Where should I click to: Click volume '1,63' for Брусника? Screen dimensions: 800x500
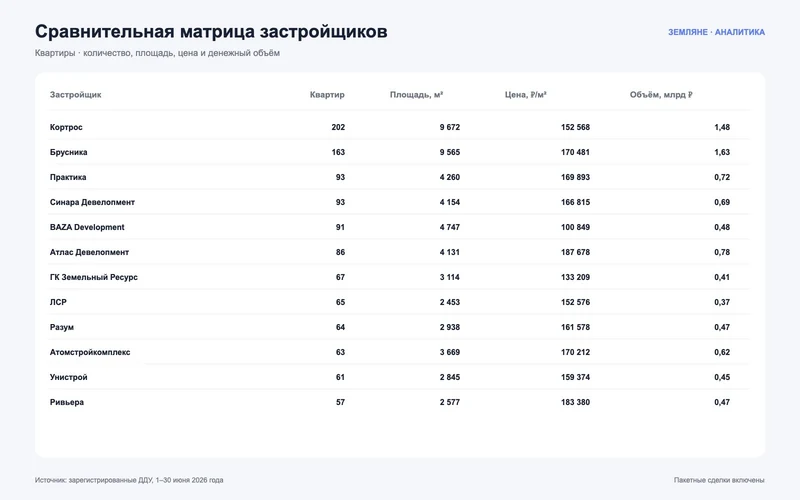tap(722, 152)
